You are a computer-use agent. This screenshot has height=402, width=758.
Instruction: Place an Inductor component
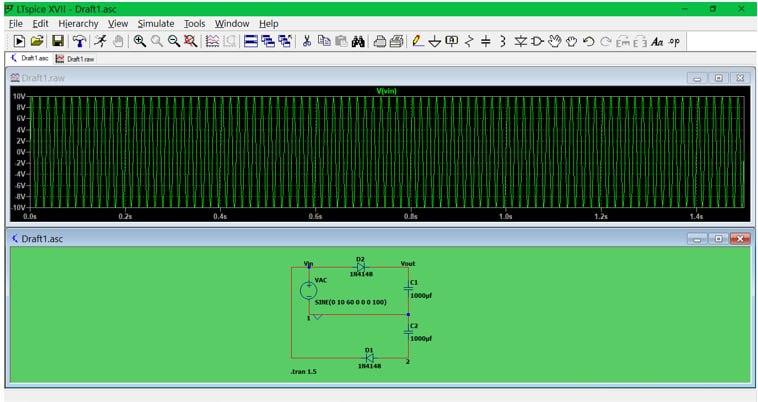[502, 42]
